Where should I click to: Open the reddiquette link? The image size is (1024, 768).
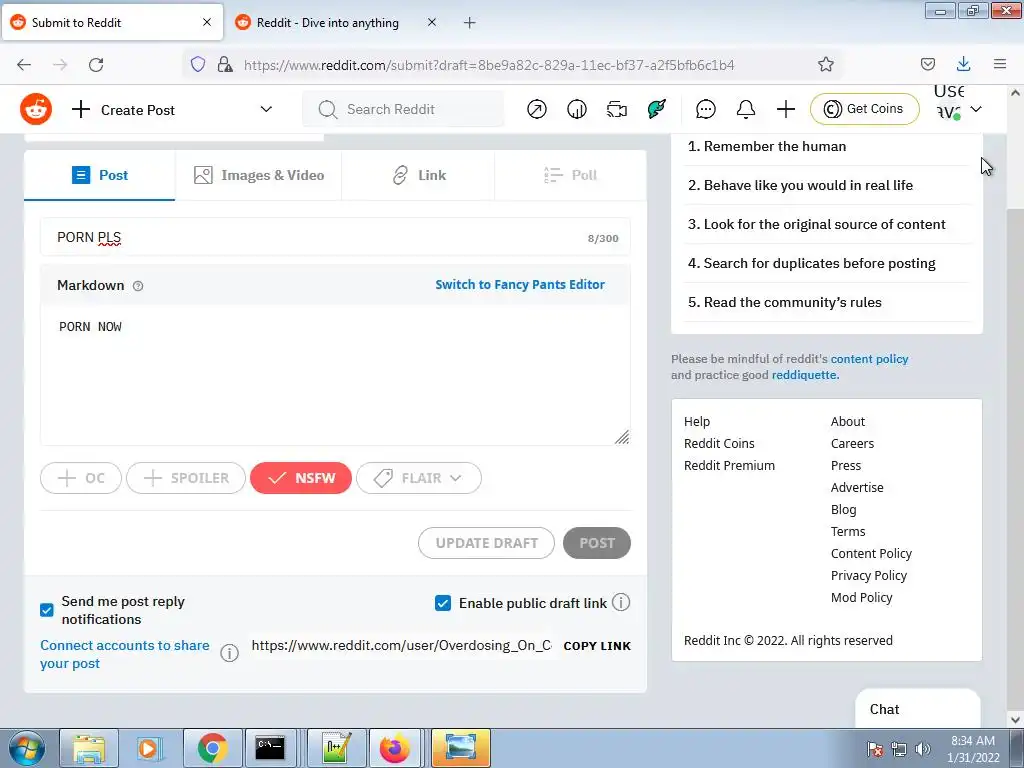[x=805, y=375]
